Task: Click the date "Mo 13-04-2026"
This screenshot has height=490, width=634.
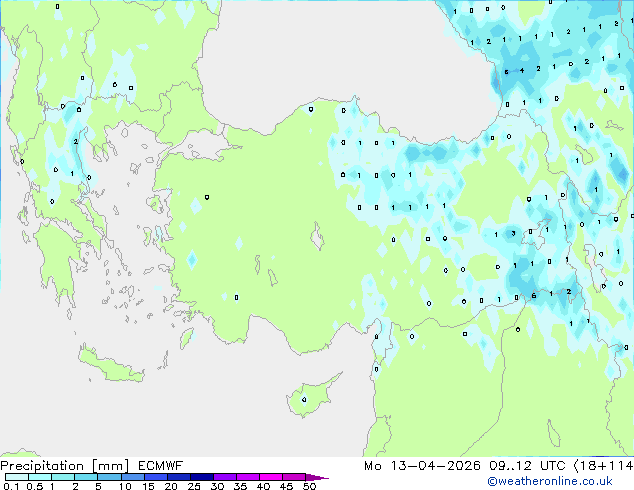Action: coord(422,466)
